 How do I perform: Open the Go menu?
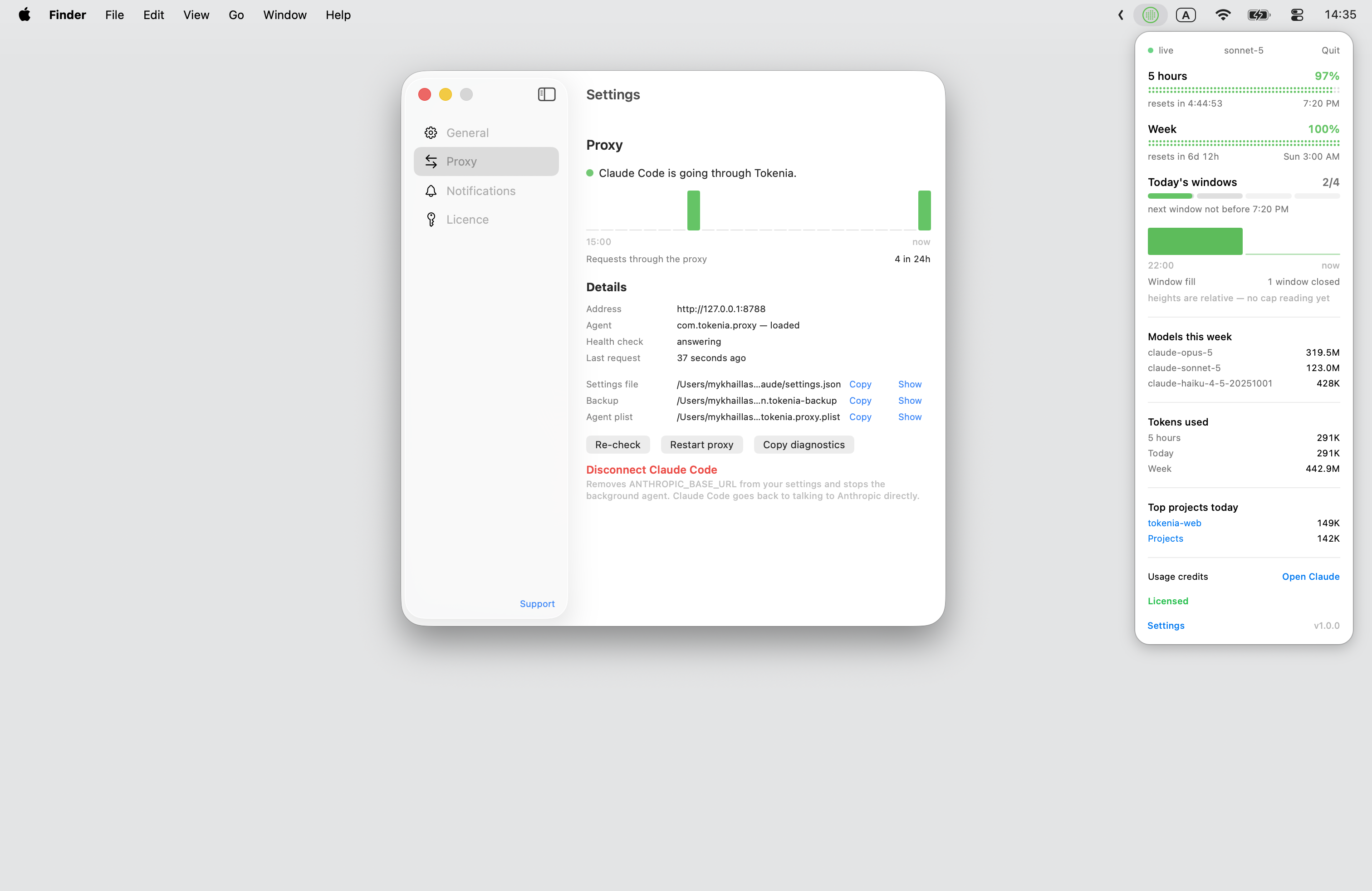click(x=236, y=15)
